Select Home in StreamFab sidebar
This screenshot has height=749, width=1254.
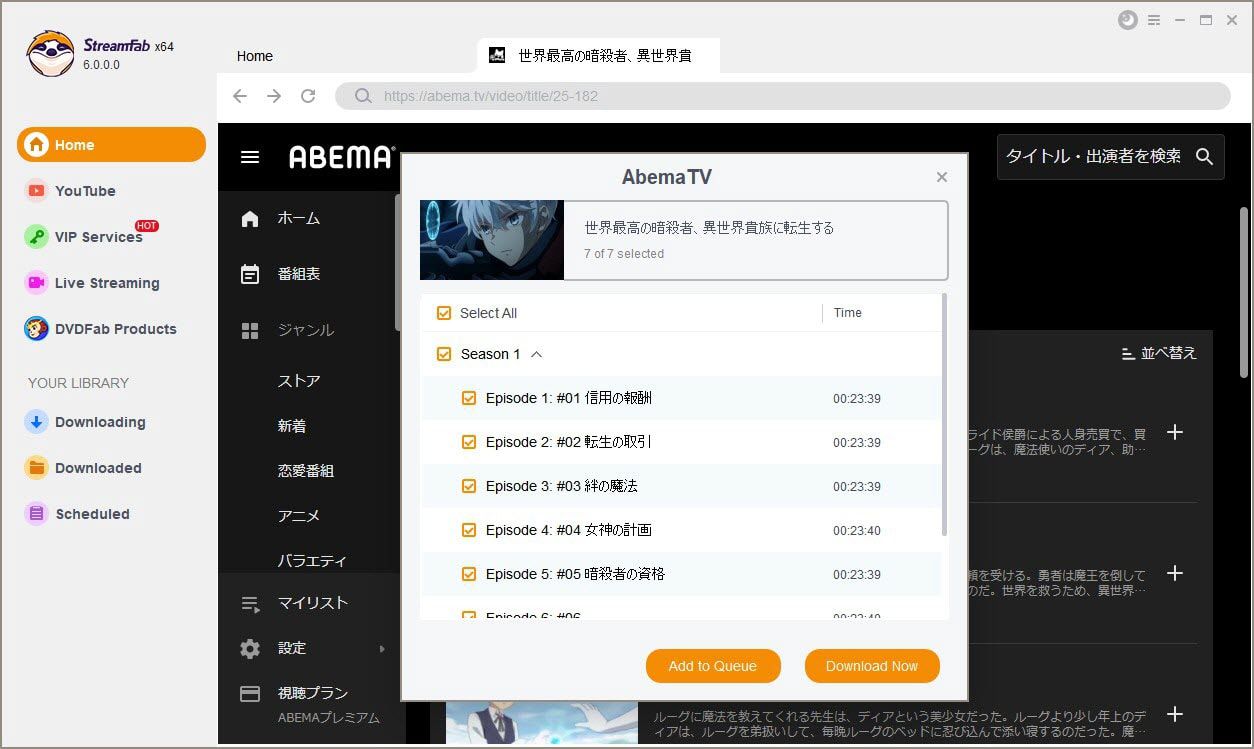point(111,145)
